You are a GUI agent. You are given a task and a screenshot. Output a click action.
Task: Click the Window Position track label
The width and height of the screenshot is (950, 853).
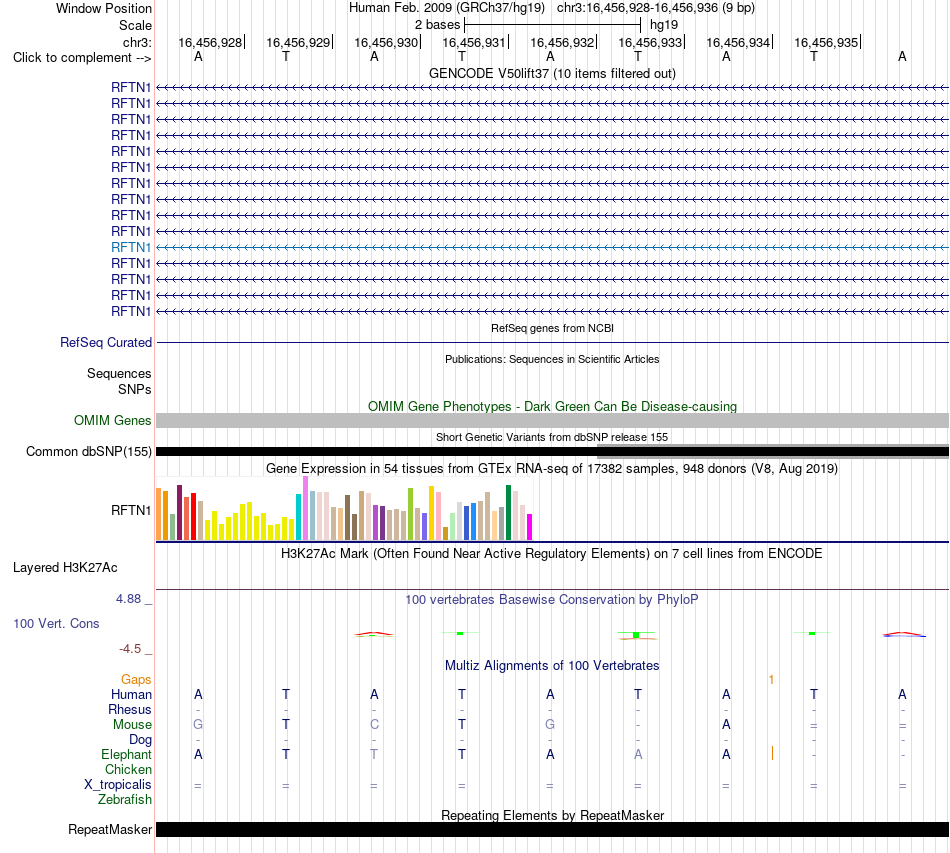pos(104,8)
